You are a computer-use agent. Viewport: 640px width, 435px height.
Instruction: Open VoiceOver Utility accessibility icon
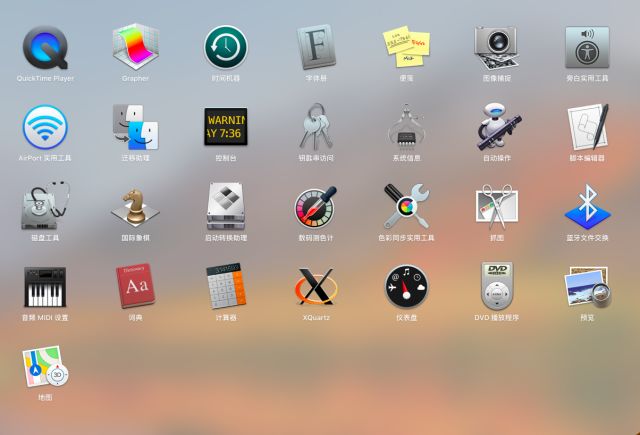[587, 47]
